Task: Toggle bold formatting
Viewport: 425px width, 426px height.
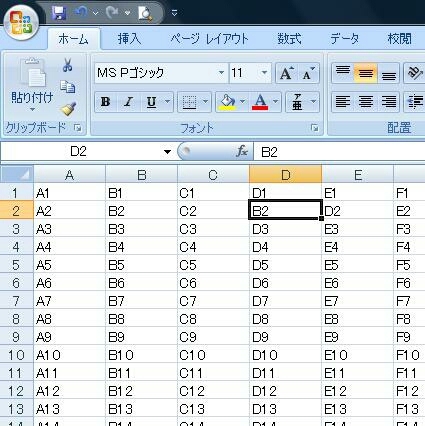Action: click(106, 102)
